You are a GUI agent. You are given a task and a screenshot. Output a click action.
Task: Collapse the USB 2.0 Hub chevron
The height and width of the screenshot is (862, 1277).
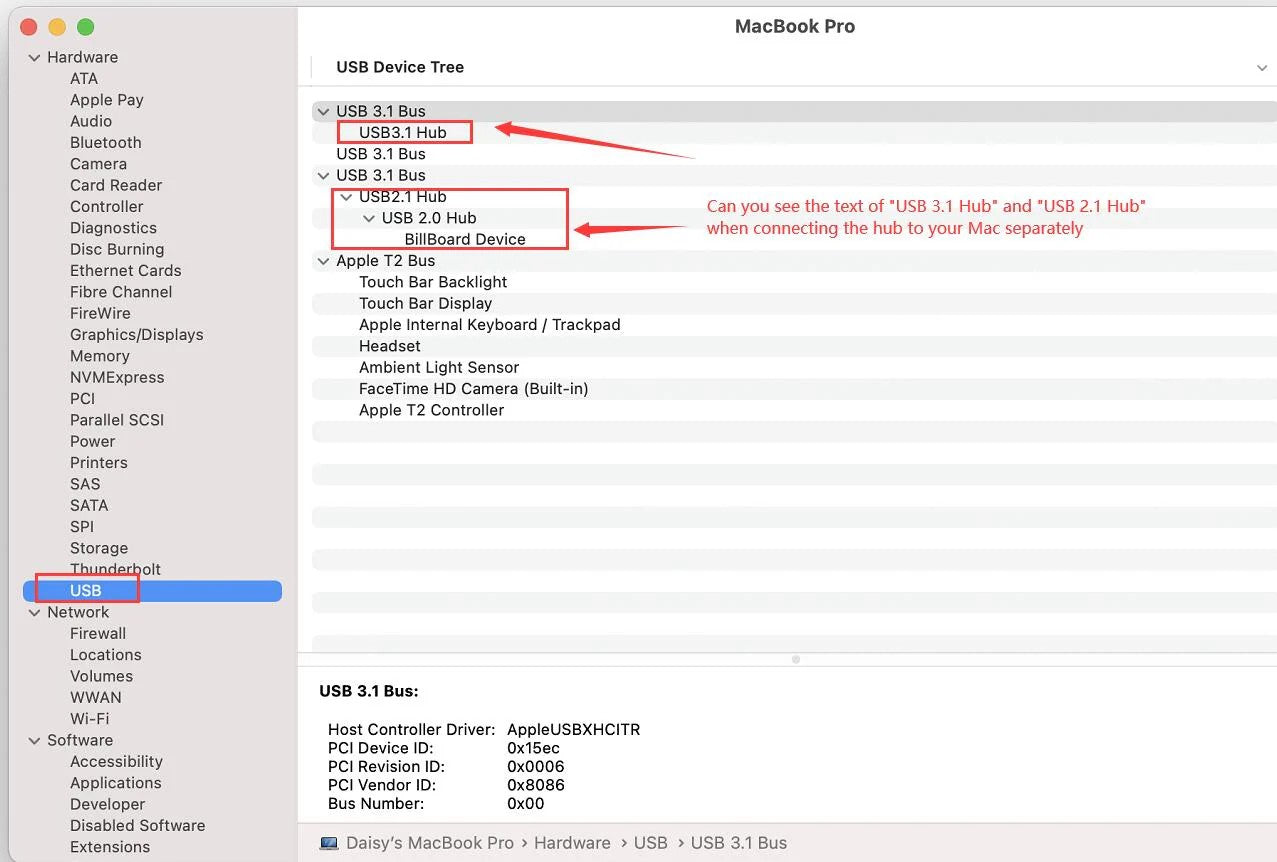point(369,218)
